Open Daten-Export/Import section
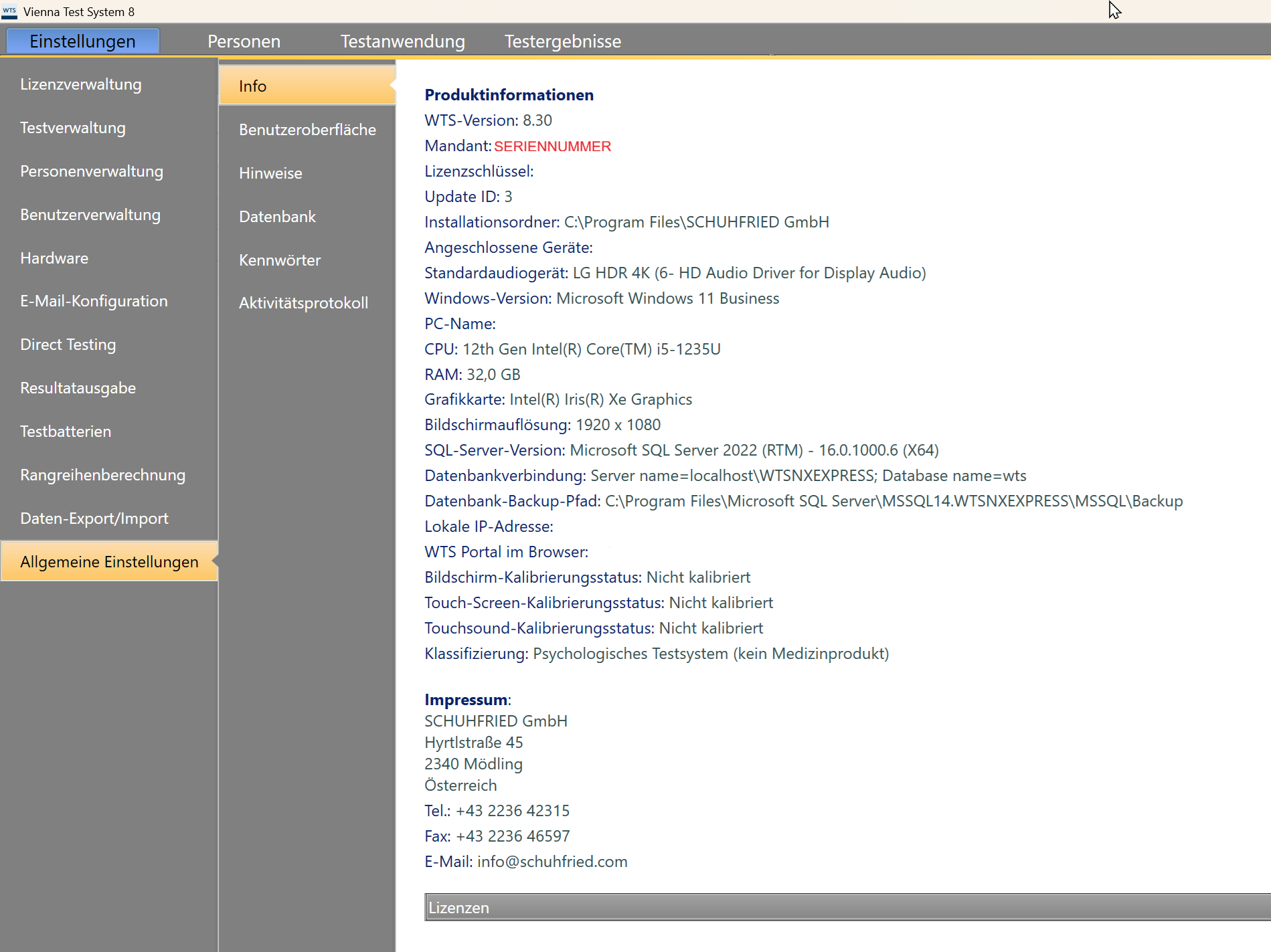This screenshot has height=952, width=1271. pyautogui.click(x=94, y=518)
